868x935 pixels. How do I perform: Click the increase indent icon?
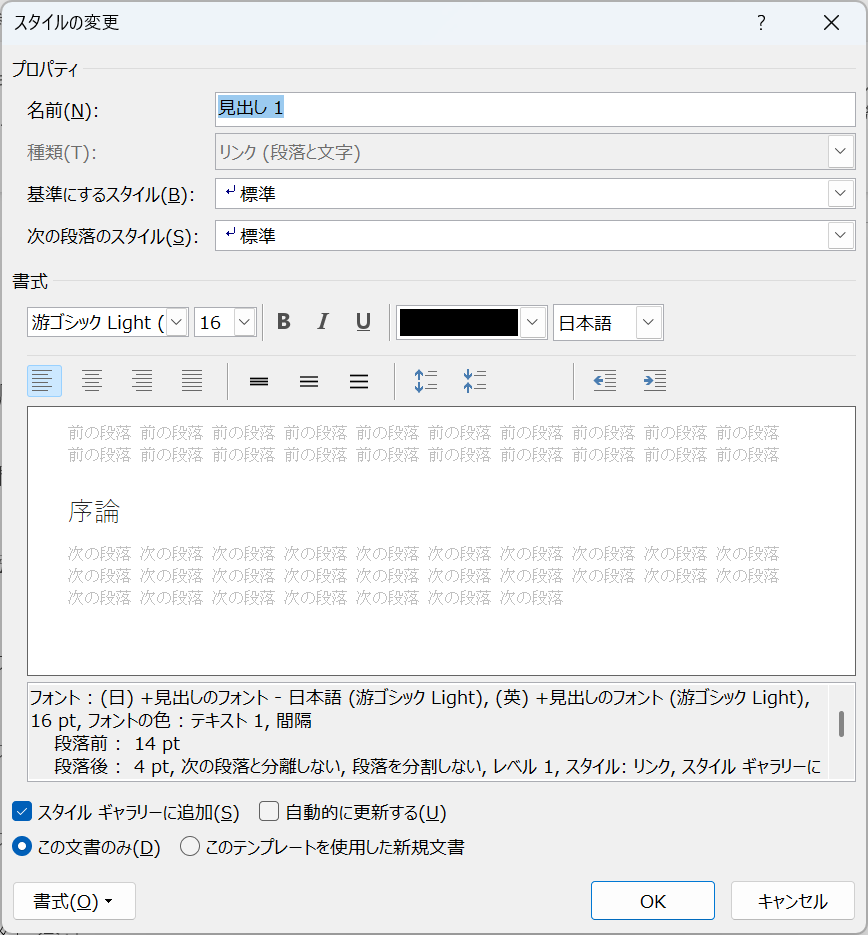click(654, 381)
